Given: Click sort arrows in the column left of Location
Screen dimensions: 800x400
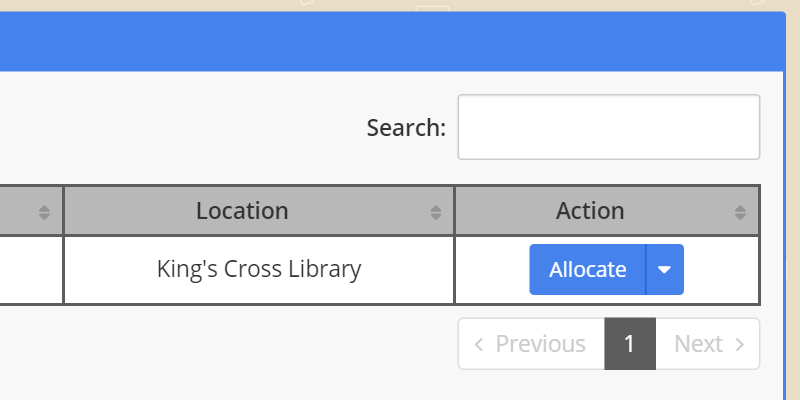Looking at the screenshot, I should [44, 212].
